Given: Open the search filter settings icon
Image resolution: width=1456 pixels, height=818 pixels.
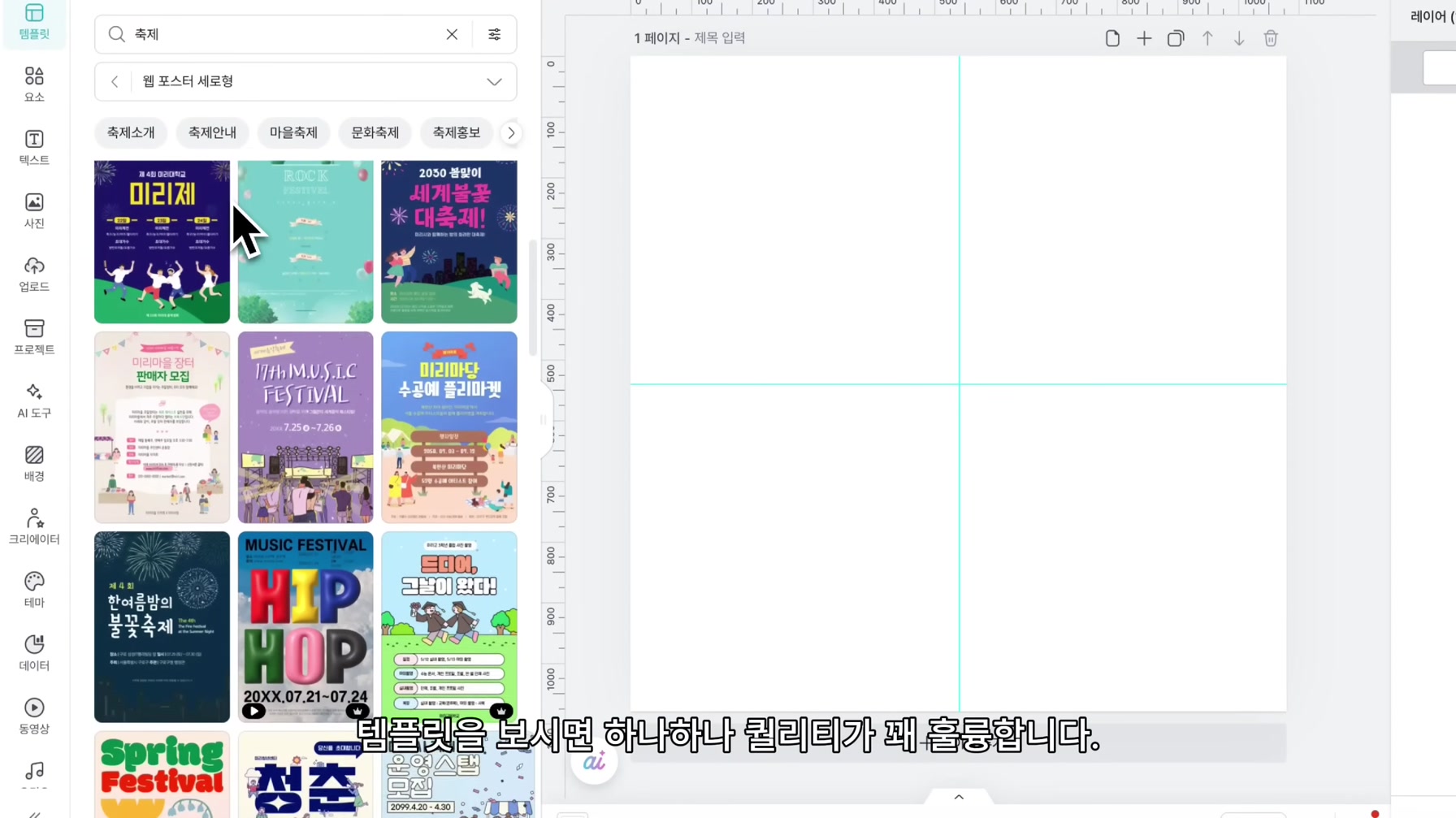Looking at the screenshot, I should click(x=494, y=34).
